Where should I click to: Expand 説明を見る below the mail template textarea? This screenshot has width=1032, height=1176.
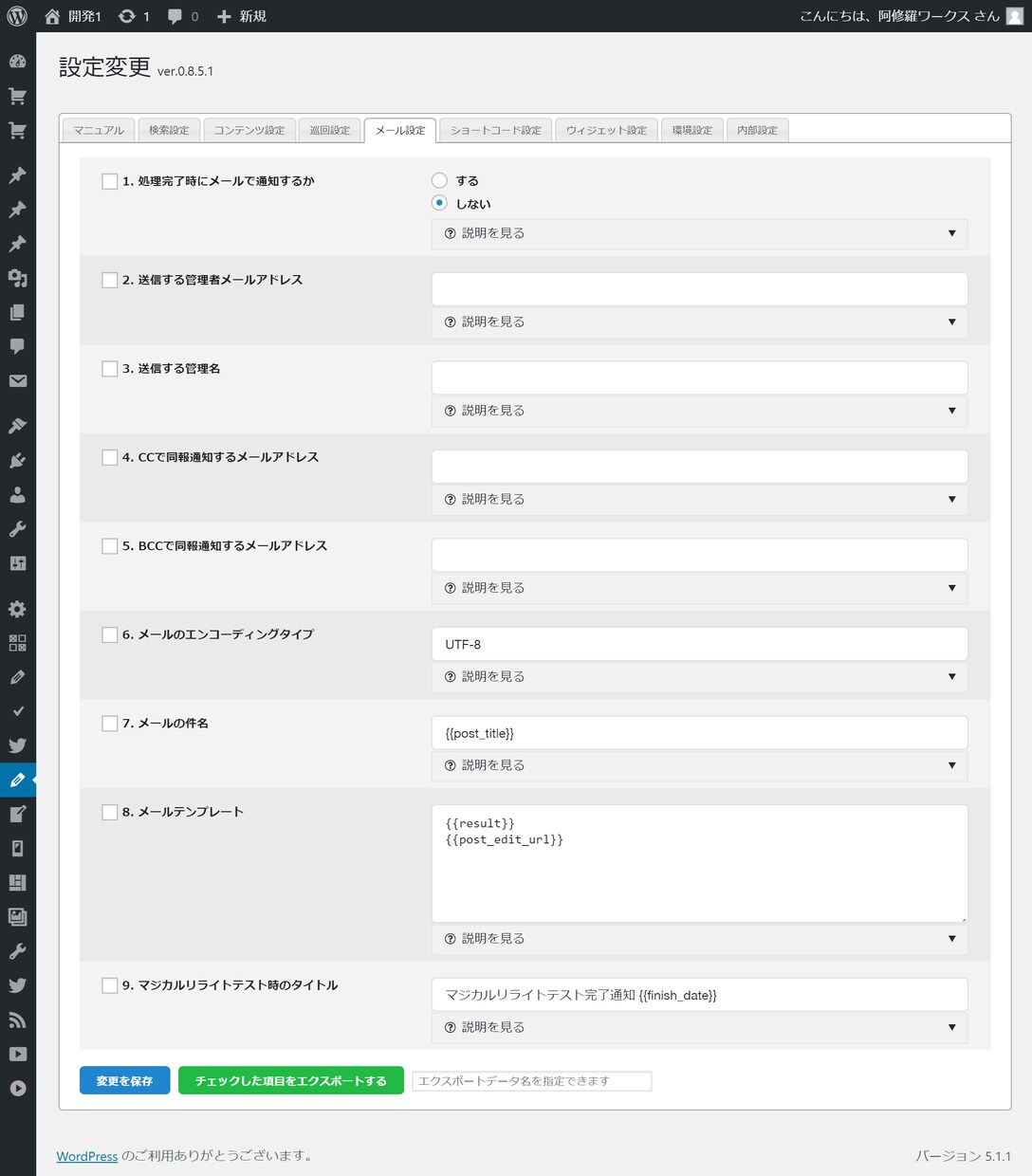coord(699,939)
